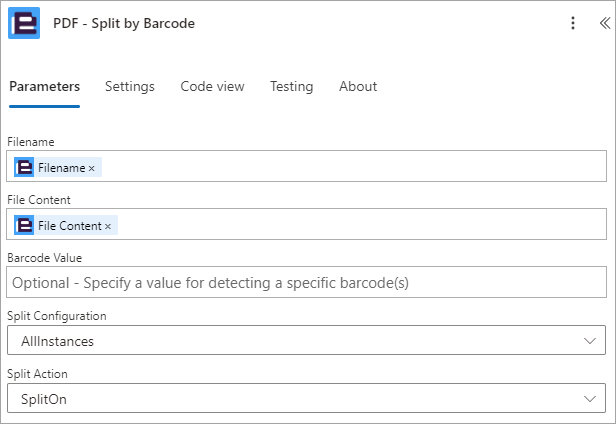
Task: Click the Encodian connector logo in header
Action: [24, 23]
